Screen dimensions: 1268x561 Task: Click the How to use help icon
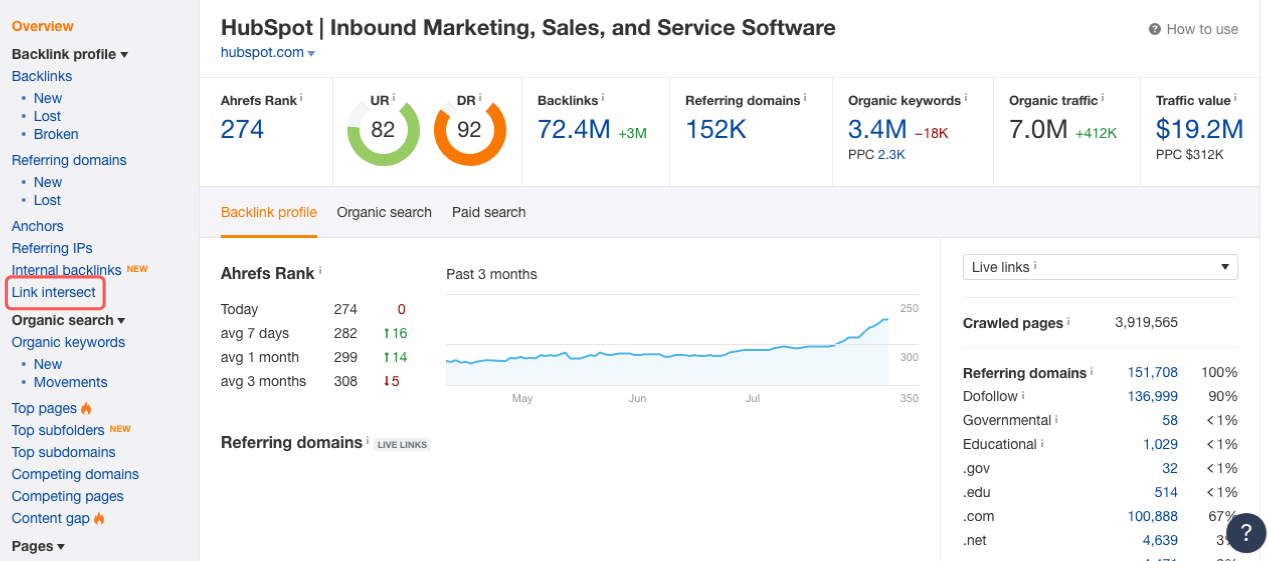pos(1155,29)
